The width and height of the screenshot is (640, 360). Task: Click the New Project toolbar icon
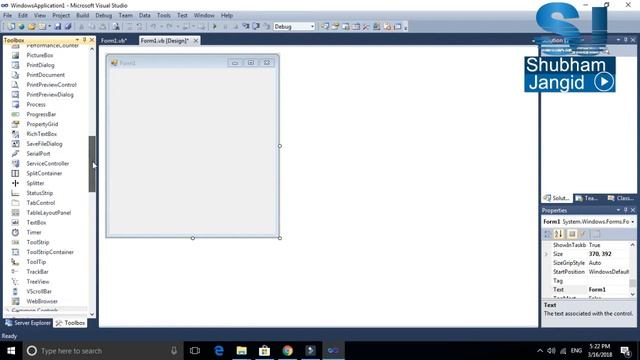pos(11,27)
